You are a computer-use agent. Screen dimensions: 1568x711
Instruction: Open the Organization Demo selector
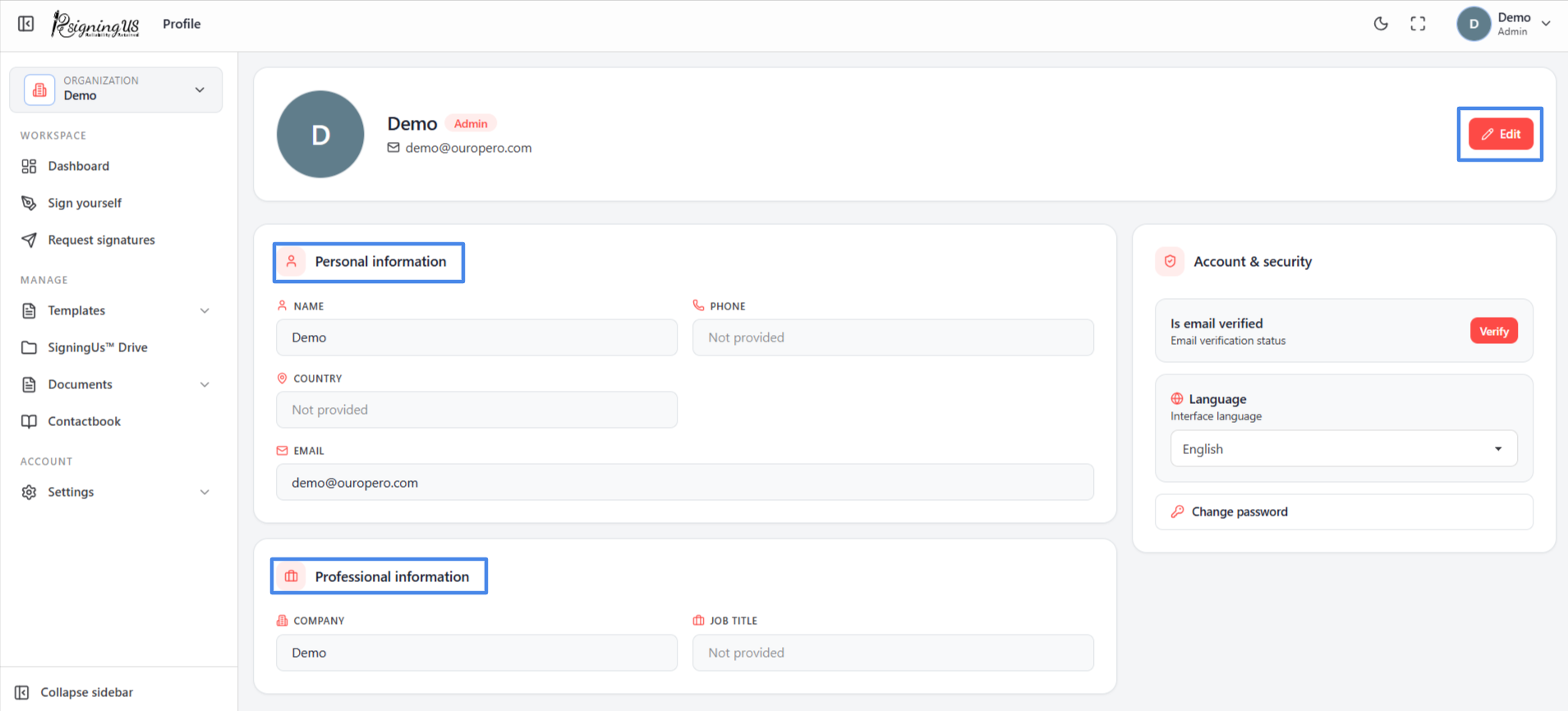click(116, 89)
